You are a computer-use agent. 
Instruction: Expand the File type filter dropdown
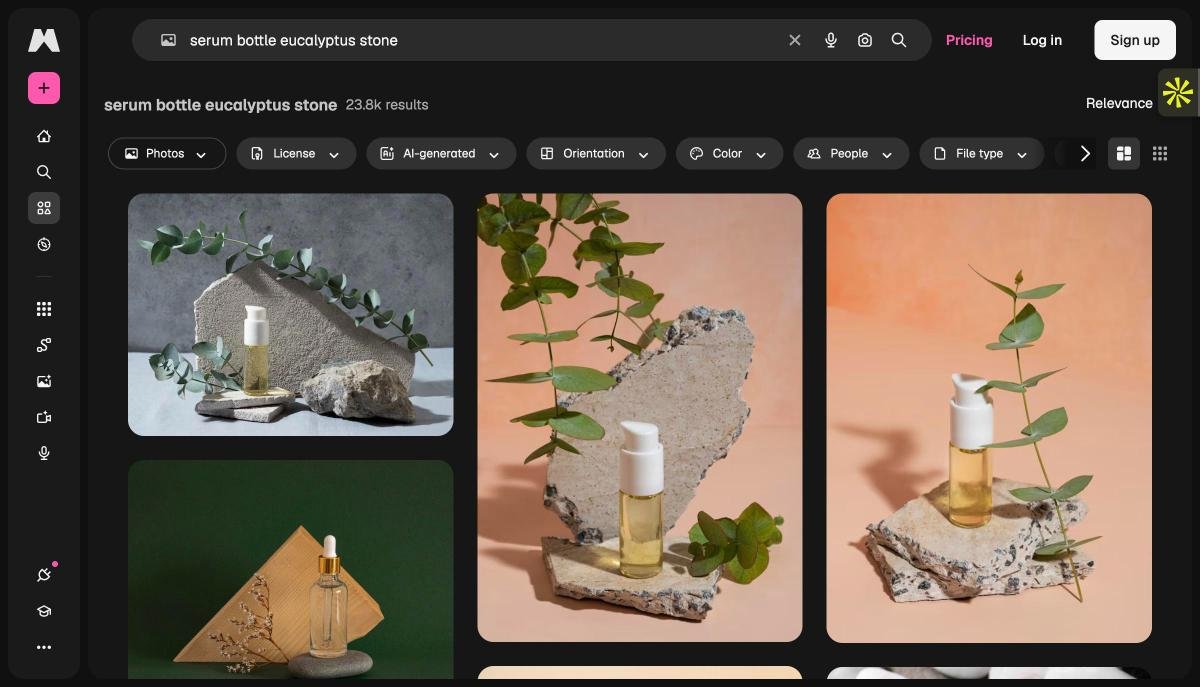[x=981, y=153]
